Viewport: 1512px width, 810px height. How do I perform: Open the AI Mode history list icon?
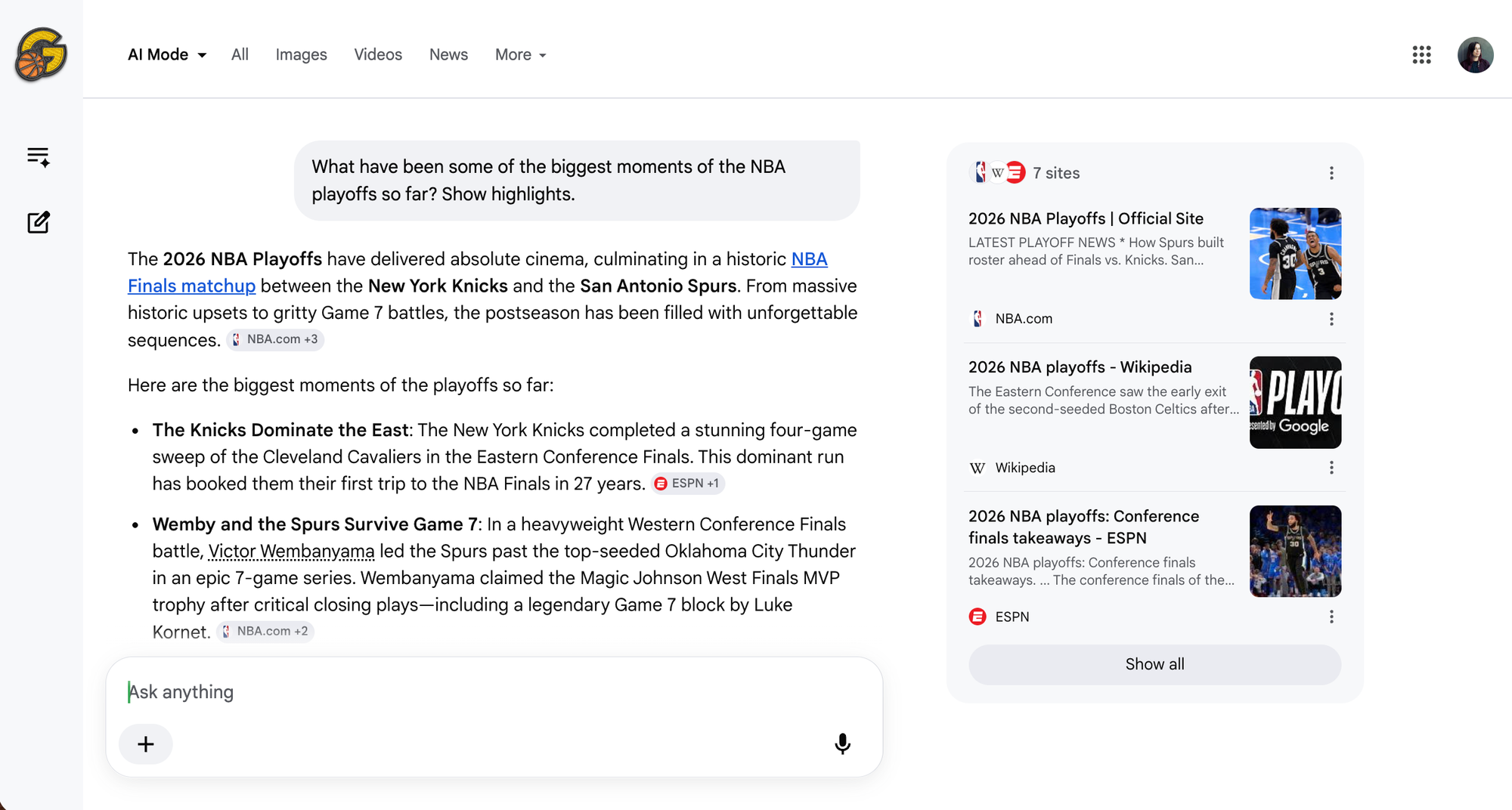[39, 156]
